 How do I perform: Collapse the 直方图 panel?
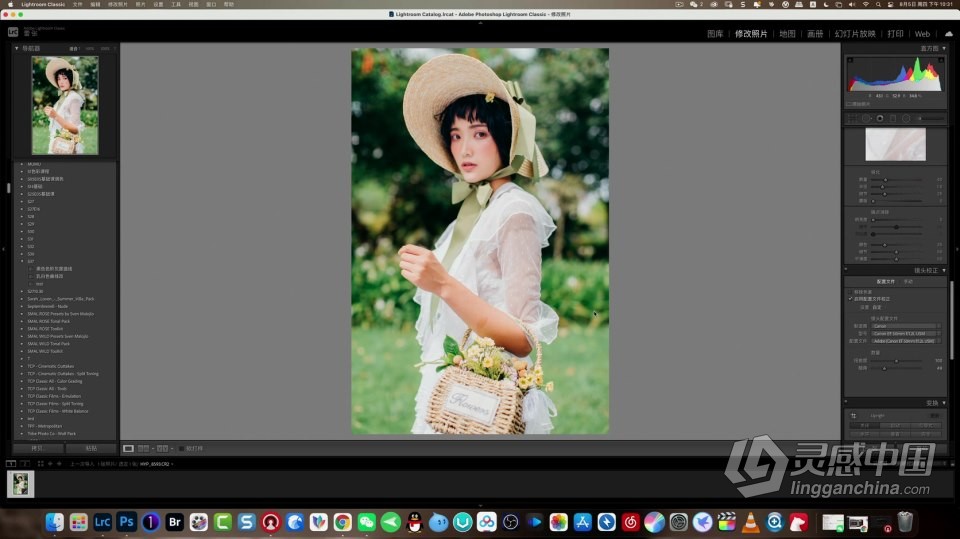pyautogui.click(x=944, y=48)
